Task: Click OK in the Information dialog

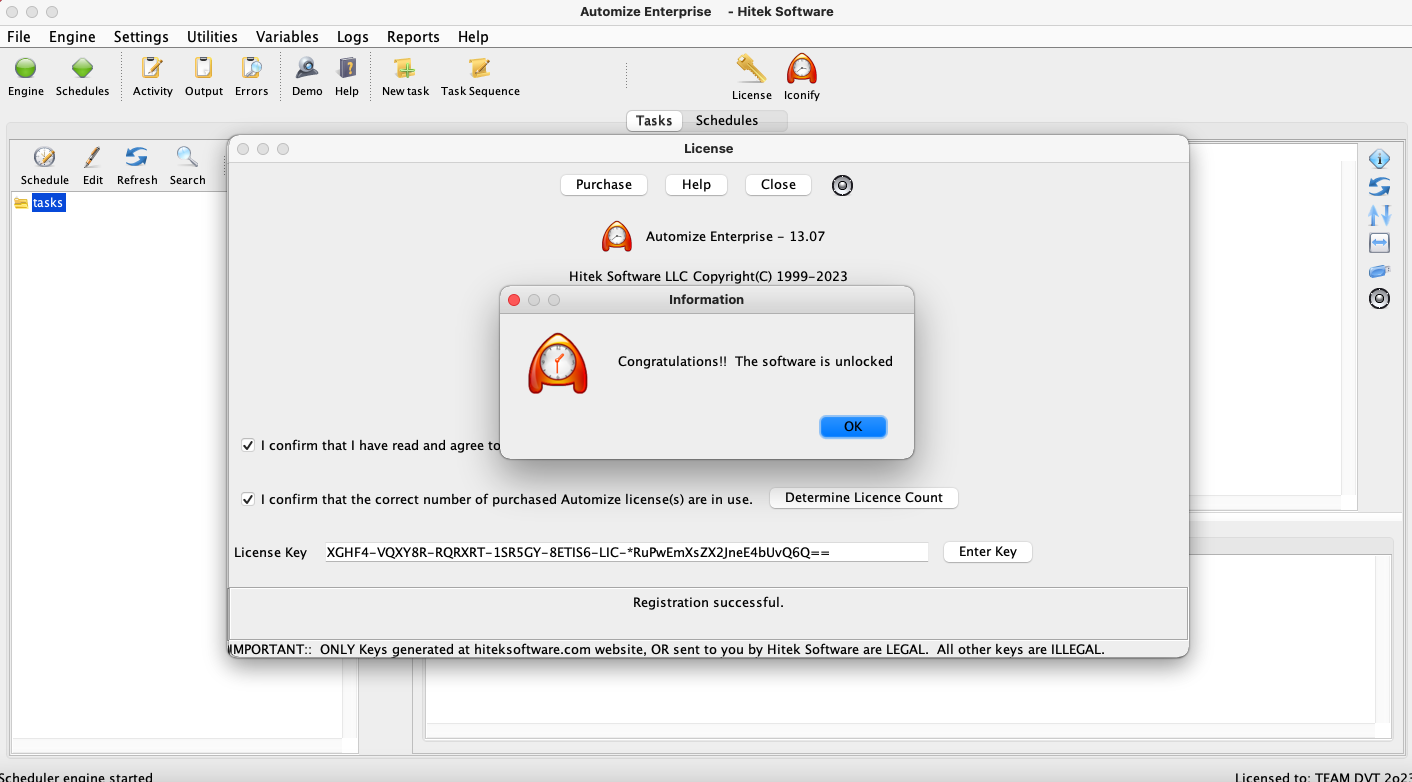Action: 853,426
